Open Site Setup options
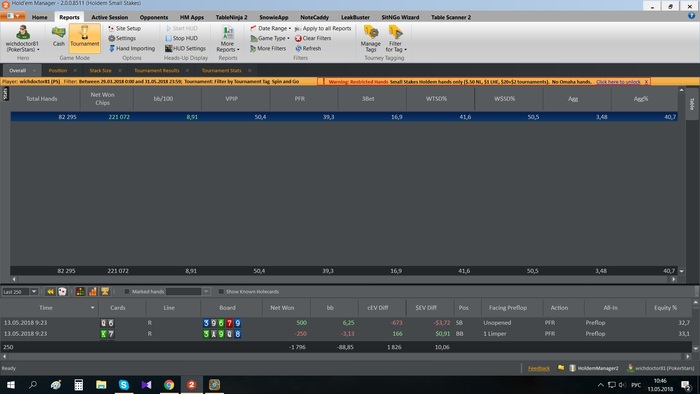This screenshot has width=700, height=394. click(x=125, y=28)
